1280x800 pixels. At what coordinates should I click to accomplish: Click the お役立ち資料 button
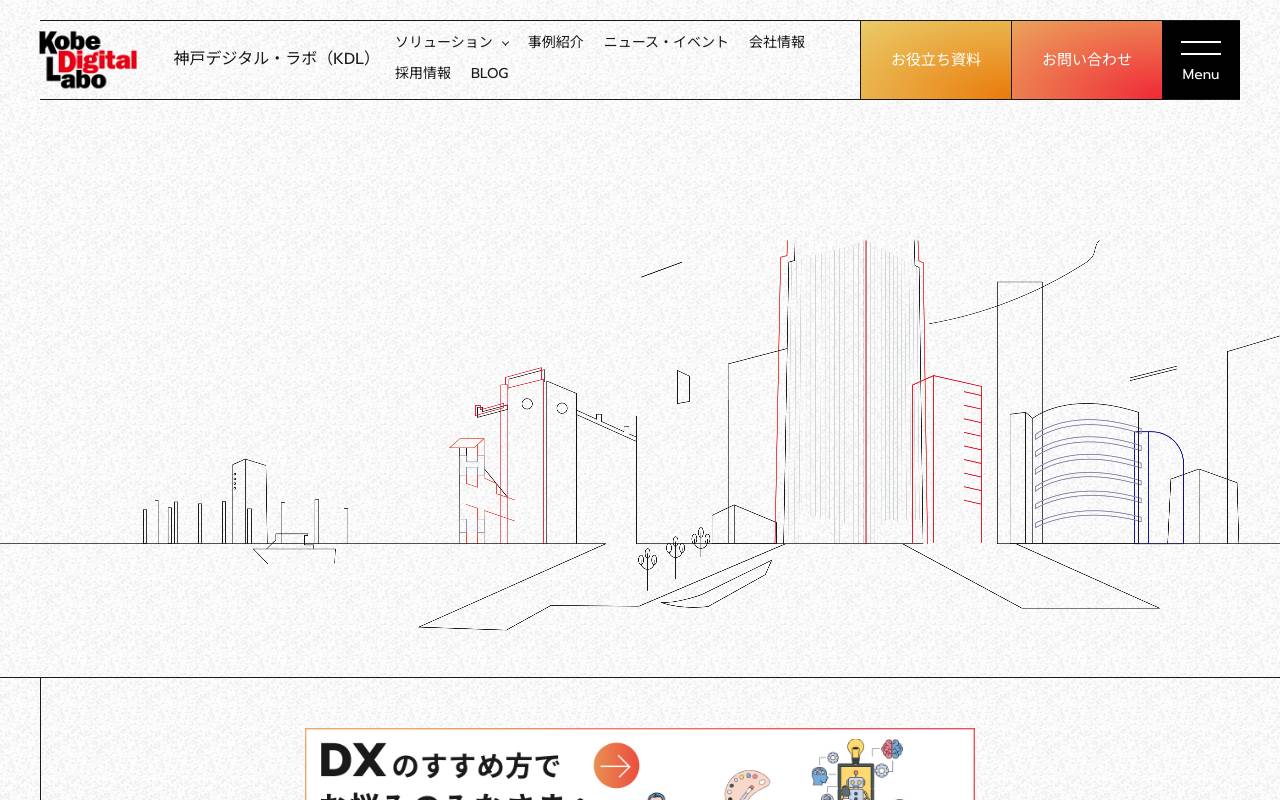coord(936,60)
